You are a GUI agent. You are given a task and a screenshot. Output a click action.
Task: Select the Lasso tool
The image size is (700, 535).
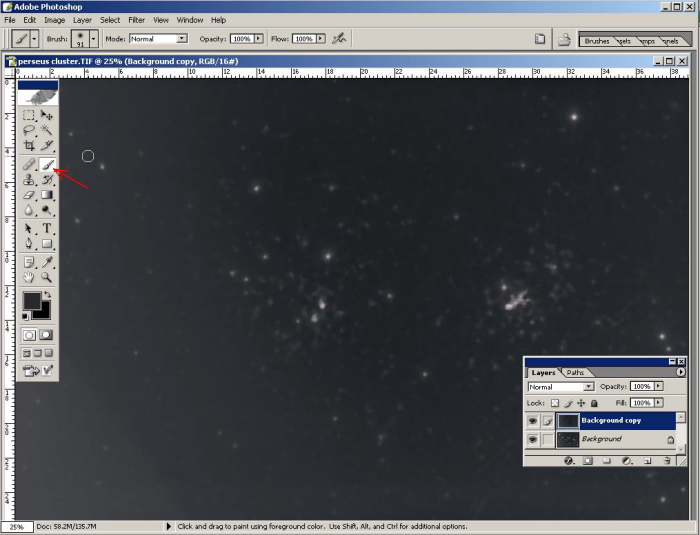tap(29, 130)
